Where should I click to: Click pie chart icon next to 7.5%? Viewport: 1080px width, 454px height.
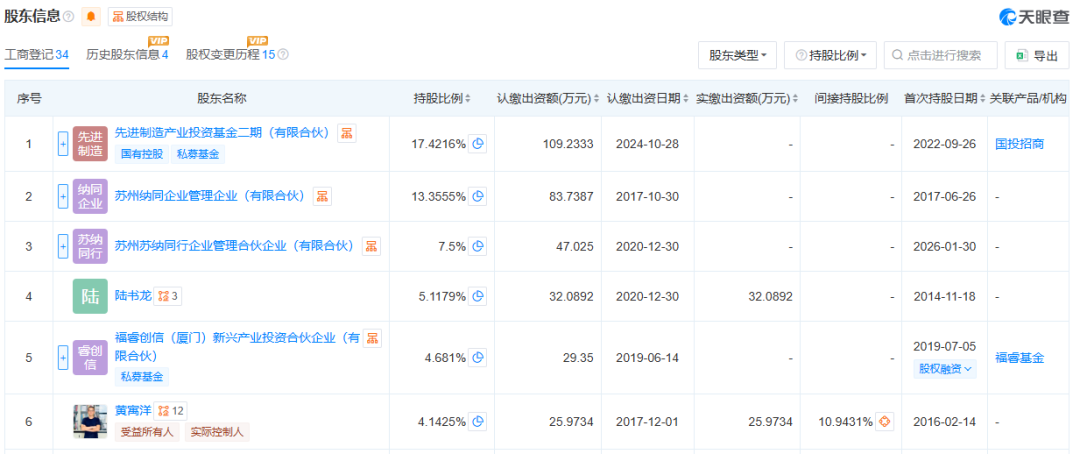pos(477,246)
